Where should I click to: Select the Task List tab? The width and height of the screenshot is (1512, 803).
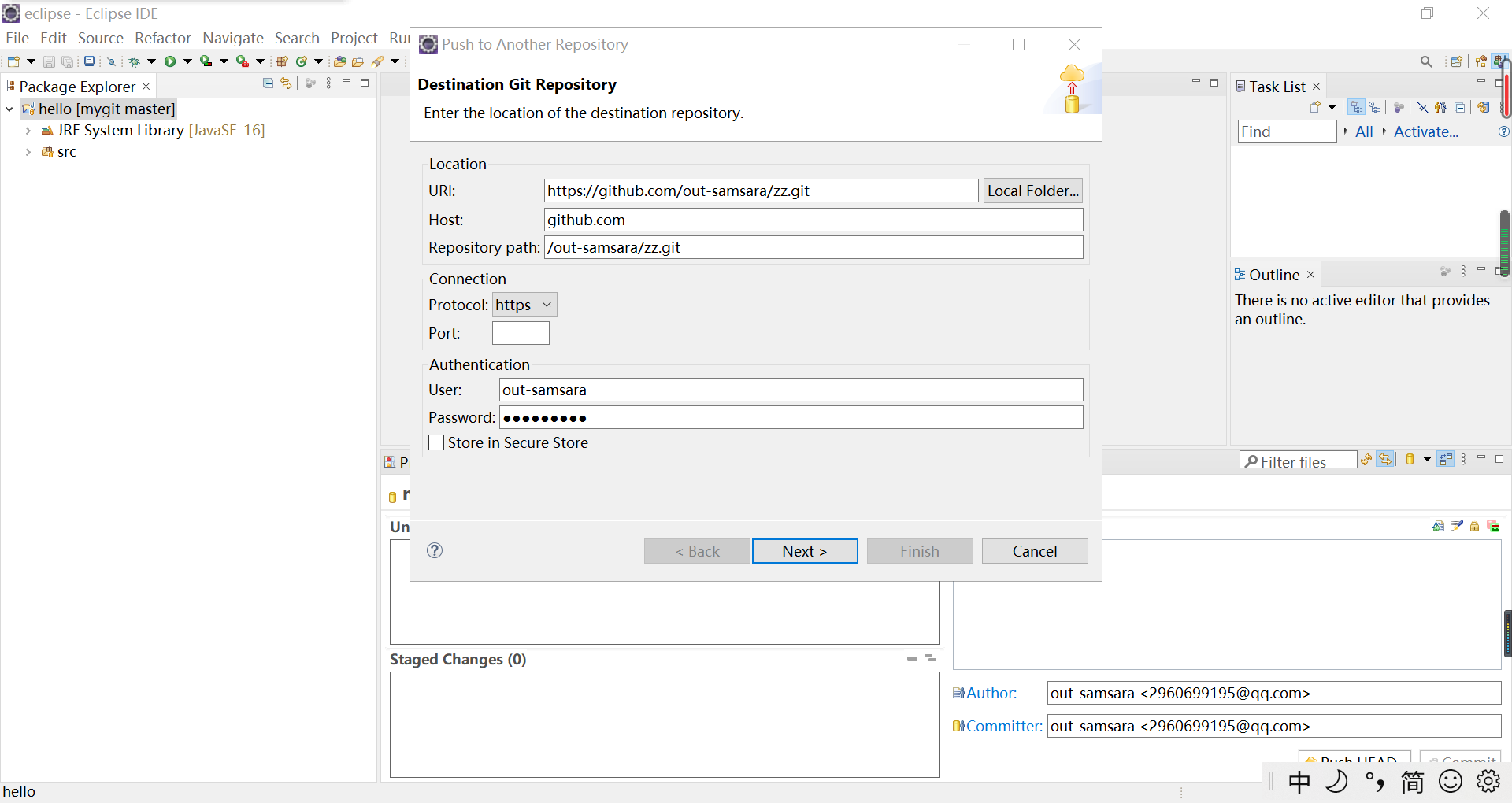point(1277,87)
